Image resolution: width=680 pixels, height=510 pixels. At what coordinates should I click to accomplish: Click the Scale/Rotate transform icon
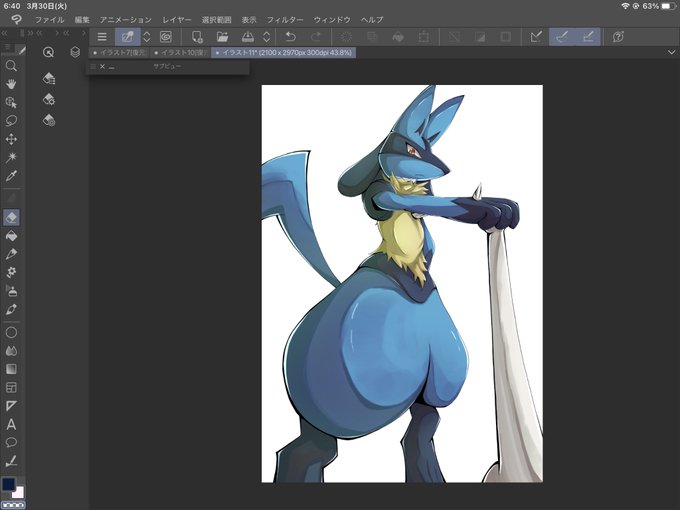click(x=424, y=37)
